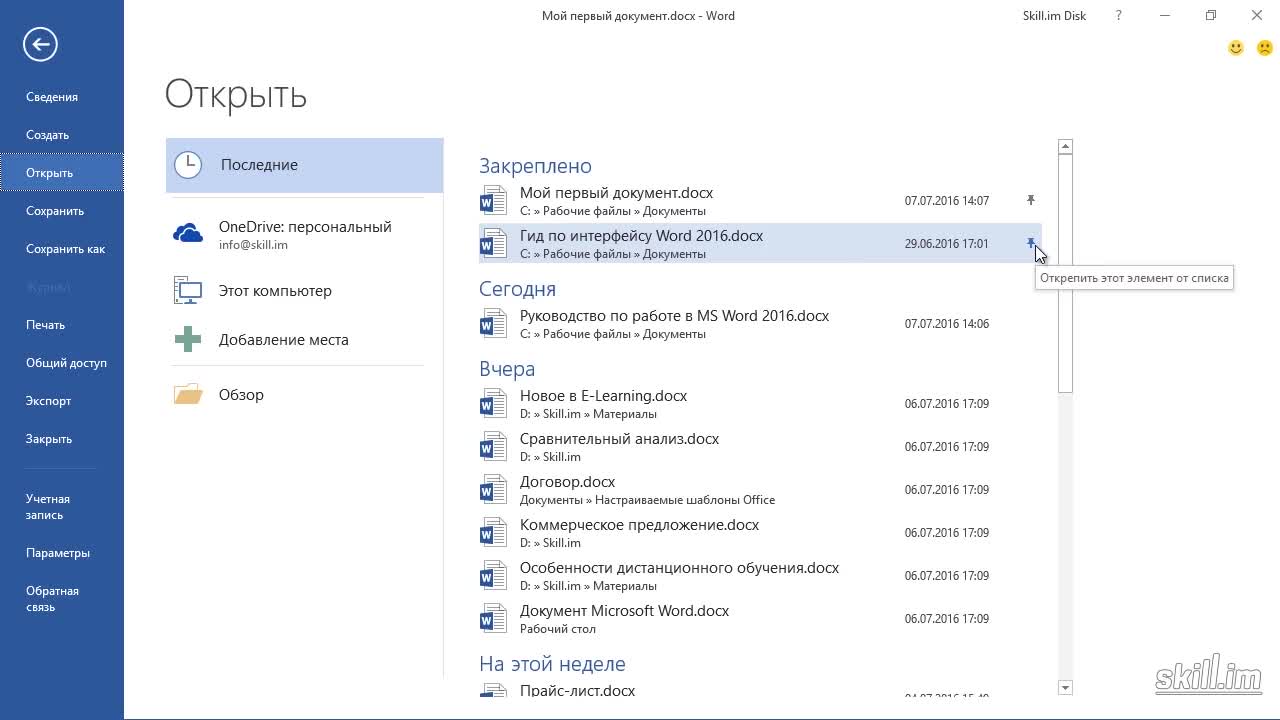
Task: Click the Help question mark icon
Action: (1119, 16)
